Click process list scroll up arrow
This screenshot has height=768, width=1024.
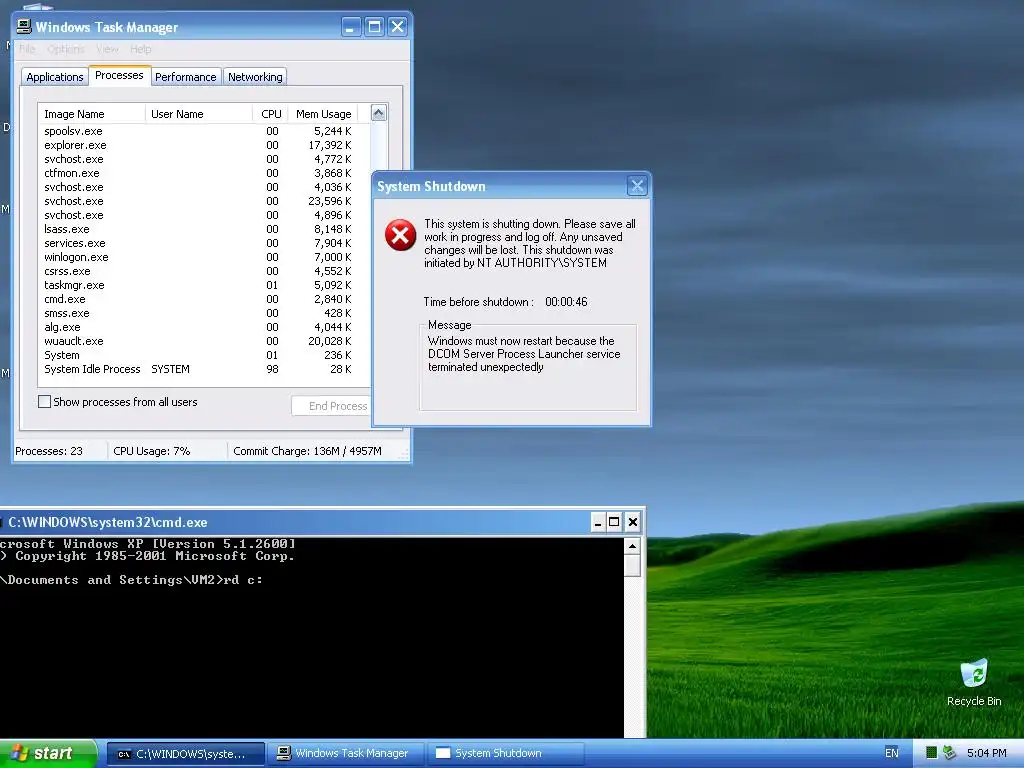(x=379, y=113)
